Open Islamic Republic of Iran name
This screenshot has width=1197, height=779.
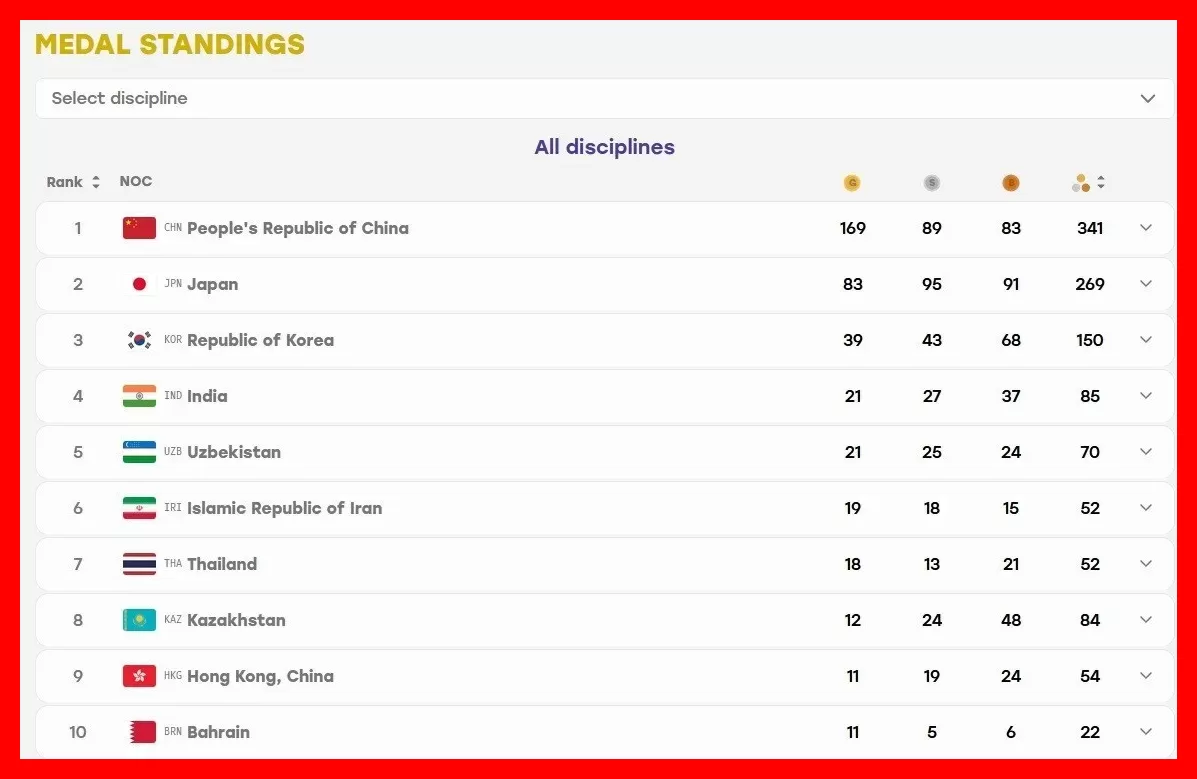click(285, 508)
